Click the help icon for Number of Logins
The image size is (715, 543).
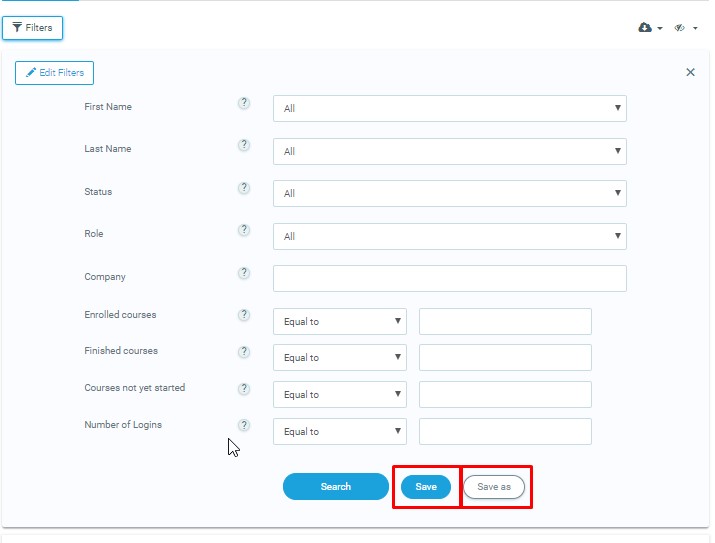244,425
